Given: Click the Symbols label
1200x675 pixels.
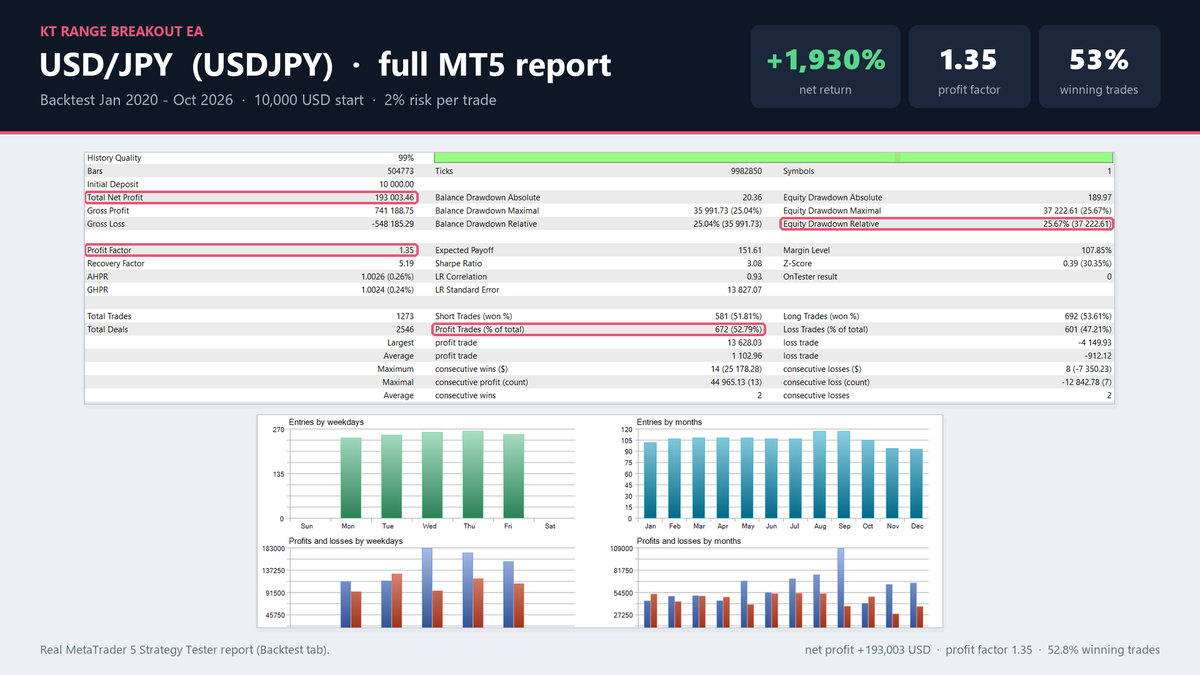Looking at the screenshot, I should (799, 171).
